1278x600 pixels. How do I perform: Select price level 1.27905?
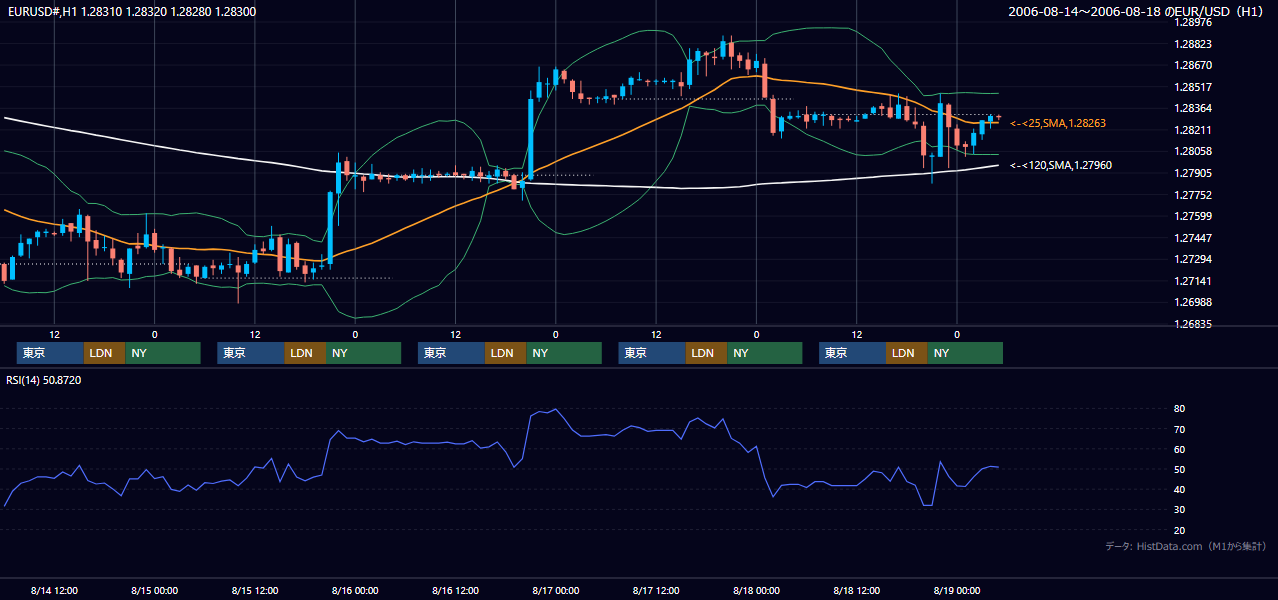[1193, 173]
